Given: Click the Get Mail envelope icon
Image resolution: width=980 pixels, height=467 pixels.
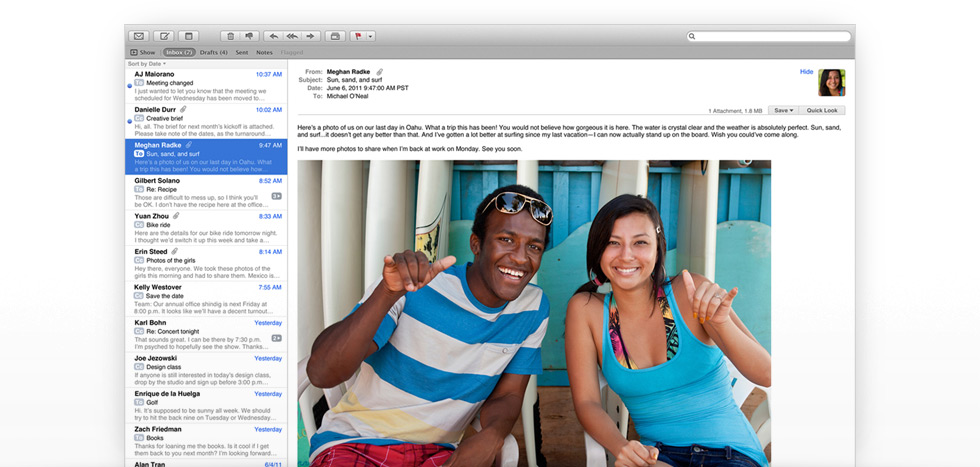Looking at the screenshot, I should (139, 36).
